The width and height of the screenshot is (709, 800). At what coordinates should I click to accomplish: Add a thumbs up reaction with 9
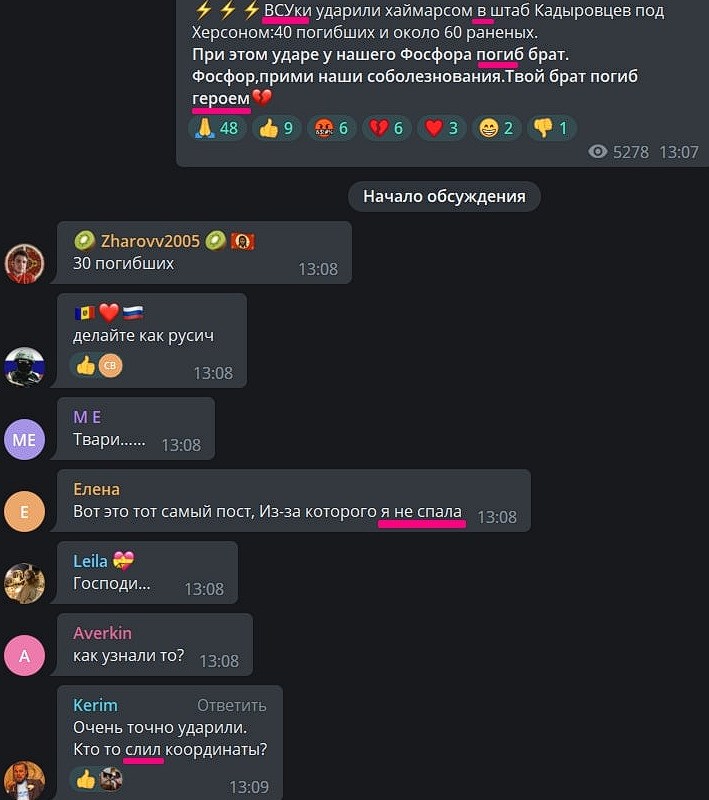(x=276, y=128)
